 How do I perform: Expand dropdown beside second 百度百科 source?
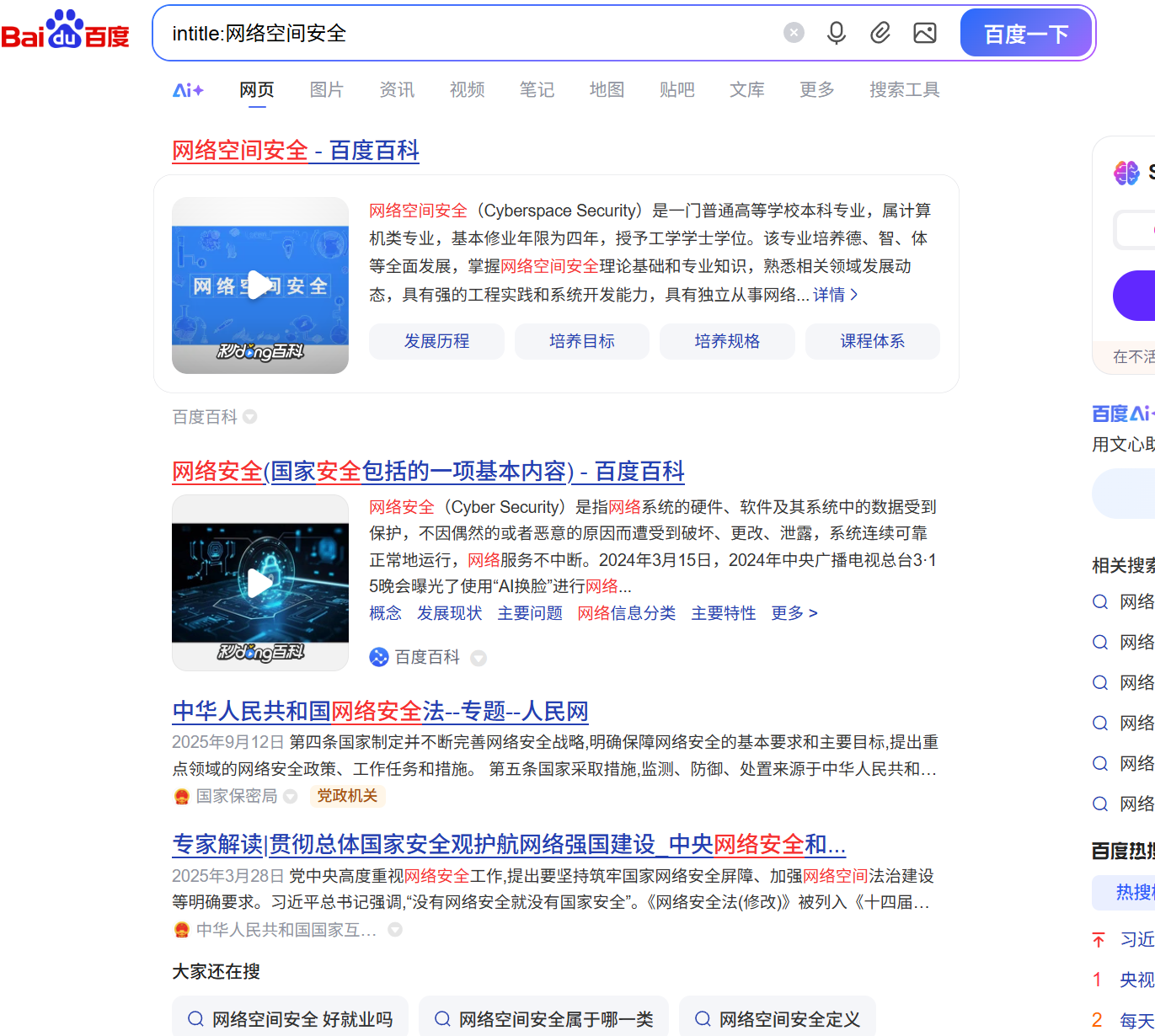[x=479, y=658]
